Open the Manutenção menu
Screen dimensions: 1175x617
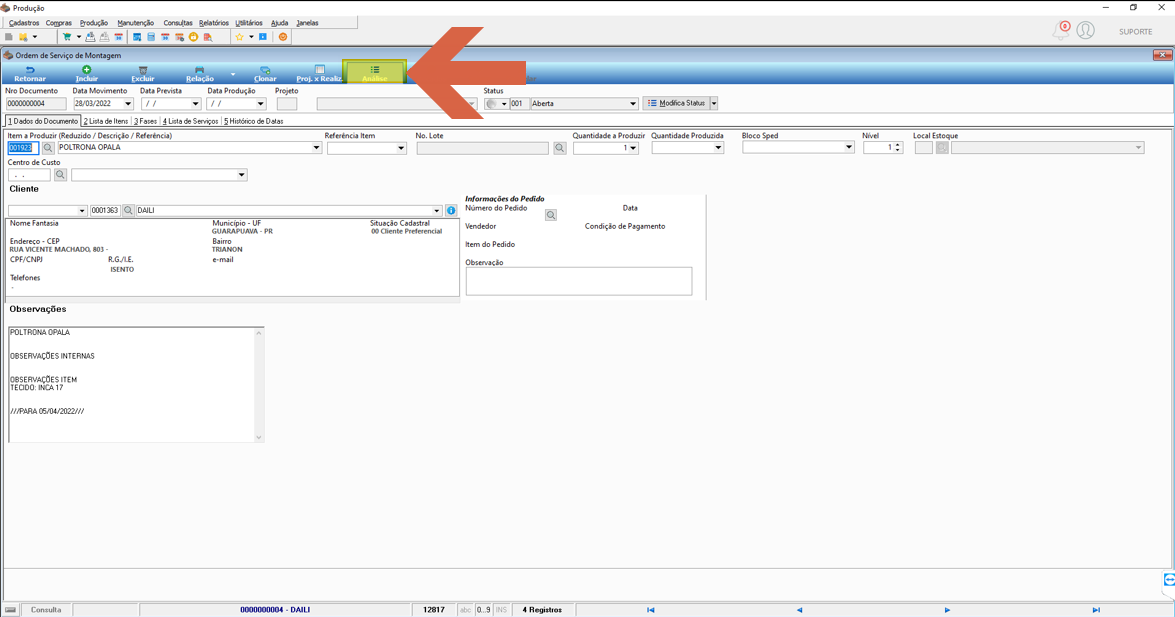136,23
